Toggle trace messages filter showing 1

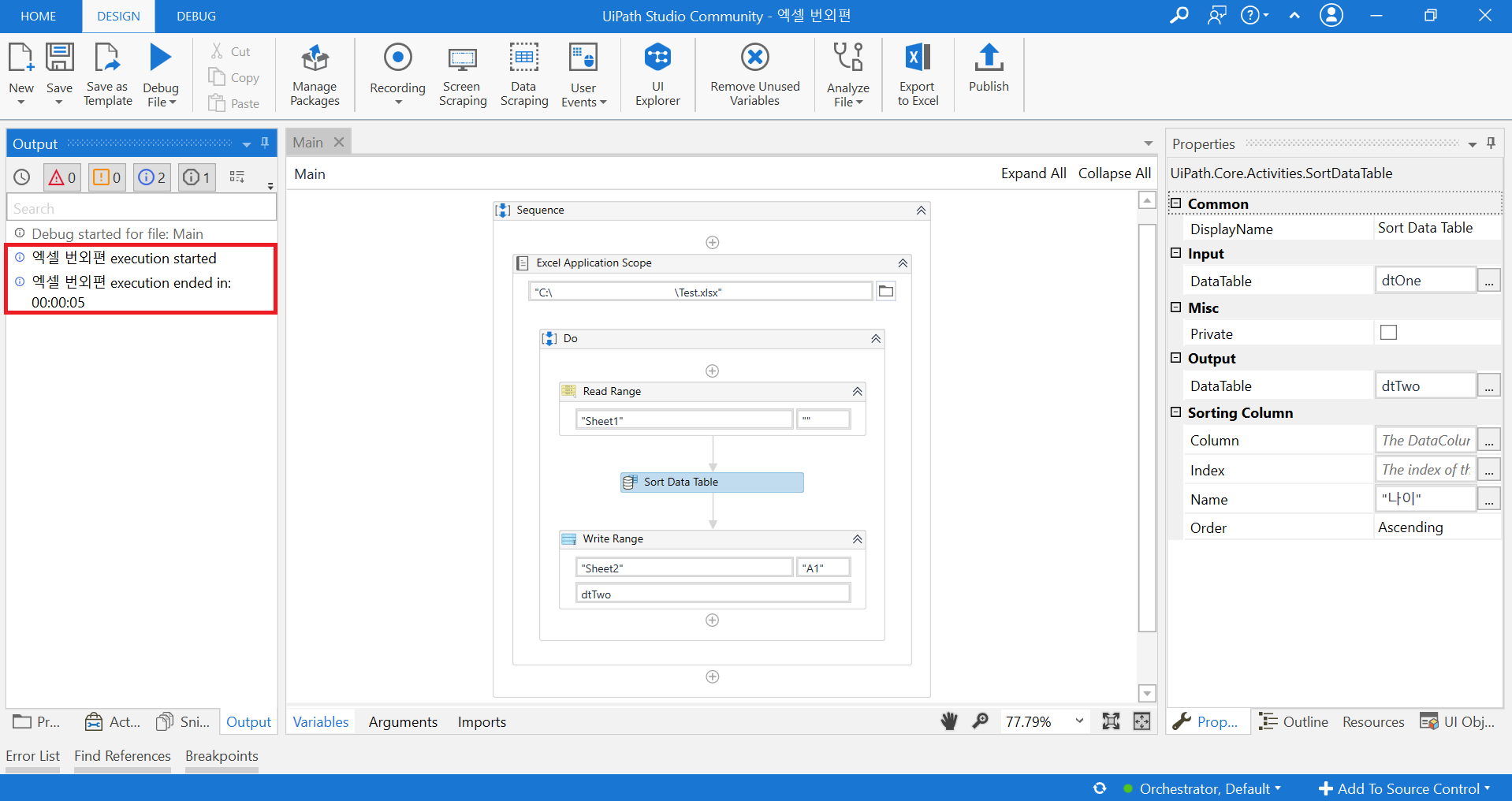tap(197, 177)
